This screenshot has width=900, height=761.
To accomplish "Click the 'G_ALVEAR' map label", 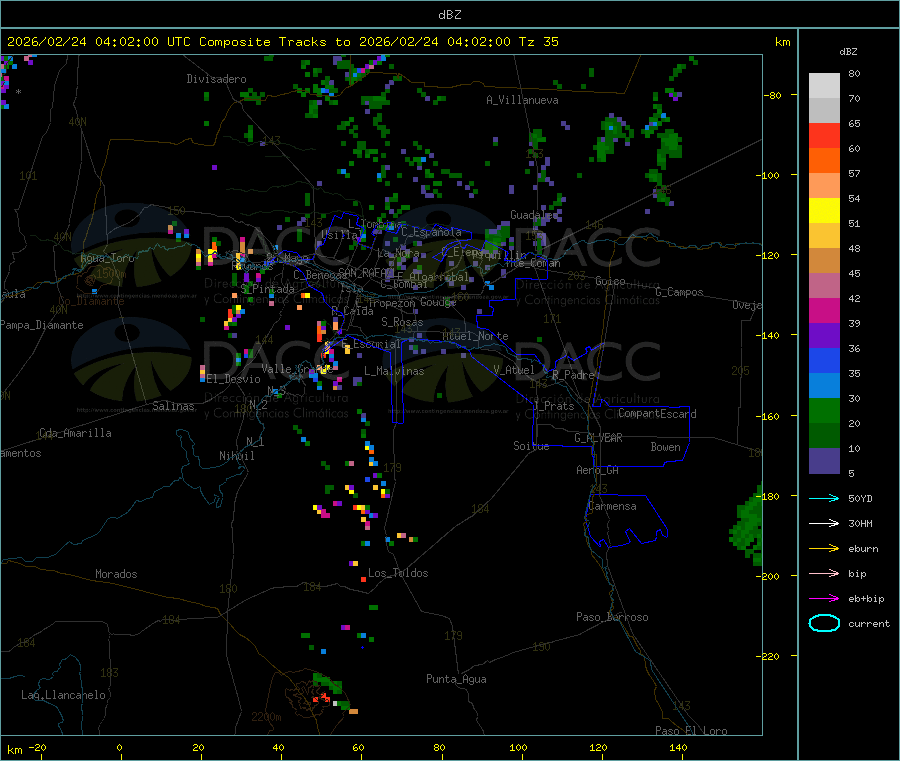I will (598, 438).
